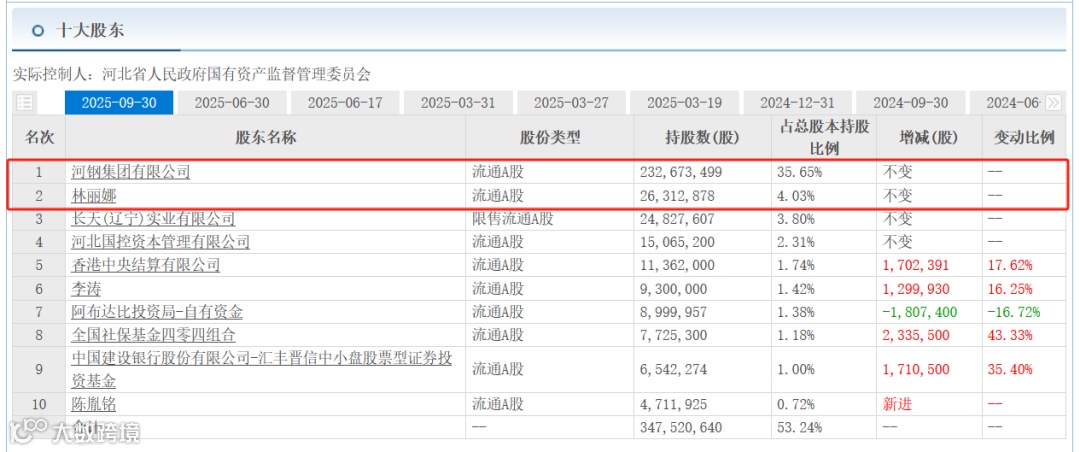
Task: Click the 变动比例 column header
Action: click(x=1024, y=137)
